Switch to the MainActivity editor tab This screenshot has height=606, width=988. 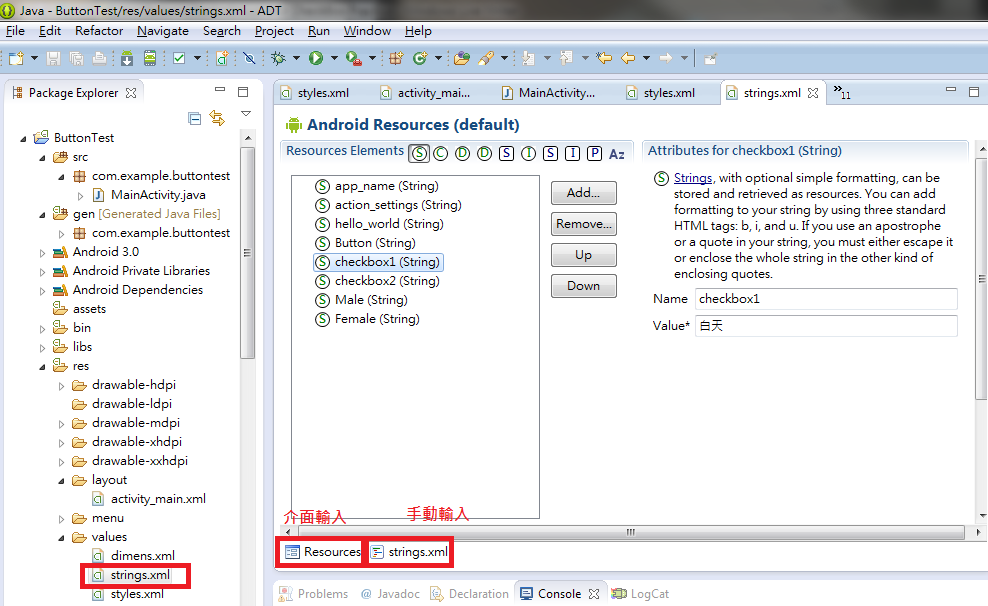[548, 93]
